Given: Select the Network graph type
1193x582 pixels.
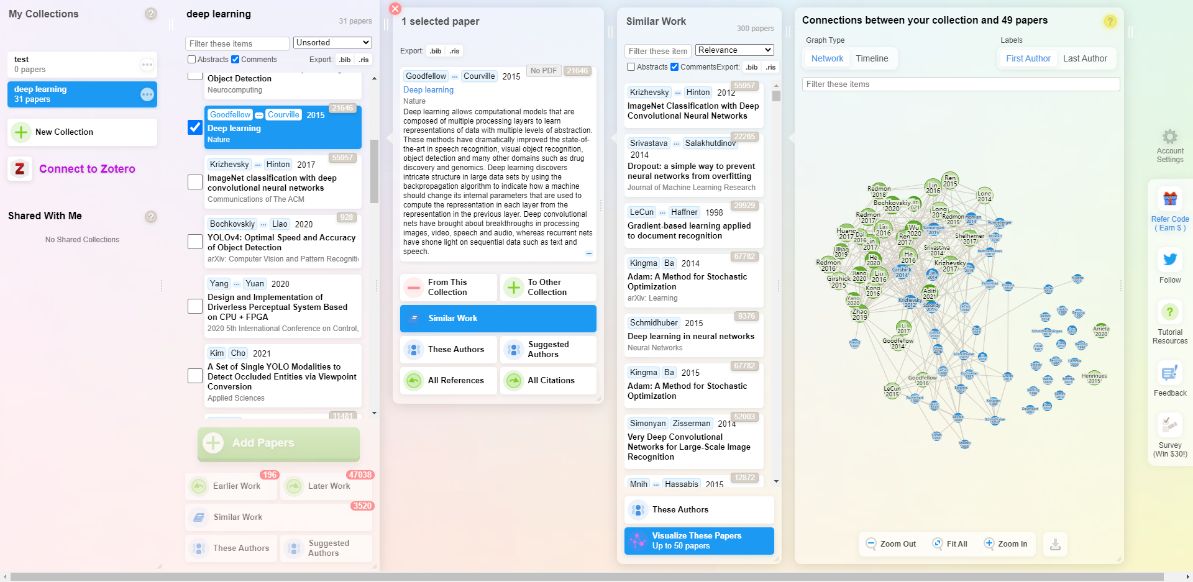Looking at the screenshot, I should [x=827, y=59].
